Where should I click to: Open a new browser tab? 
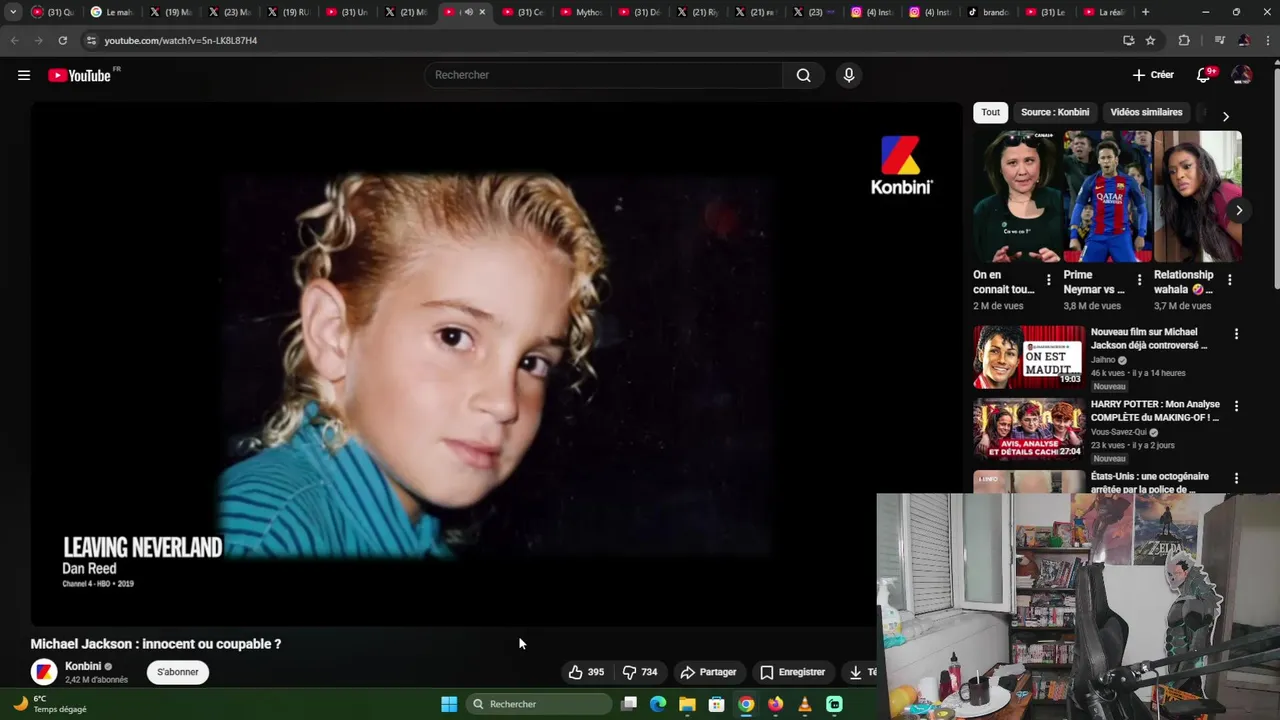coord(1145,12)
